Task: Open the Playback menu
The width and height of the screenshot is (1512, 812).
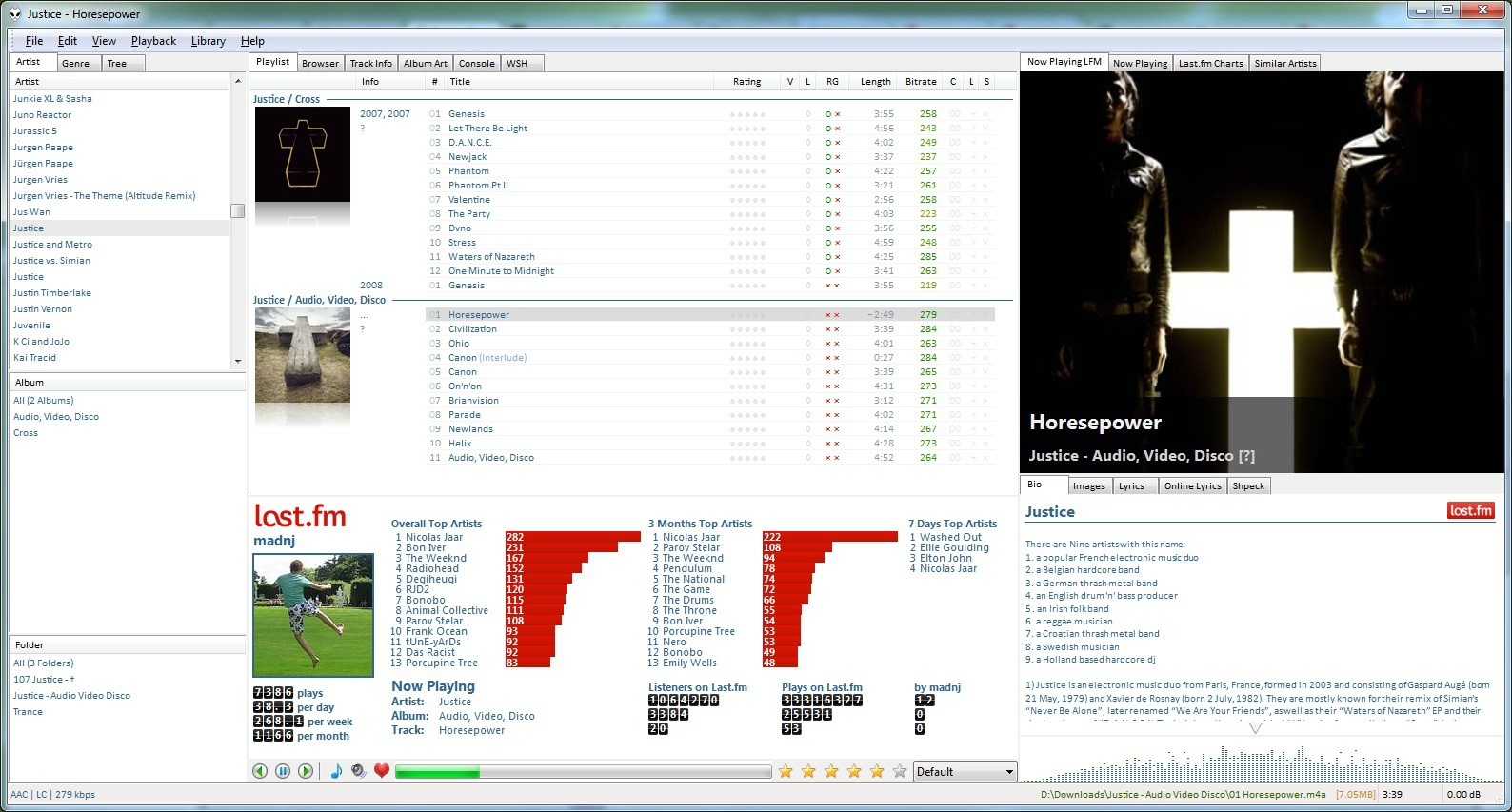Action: 153,41
